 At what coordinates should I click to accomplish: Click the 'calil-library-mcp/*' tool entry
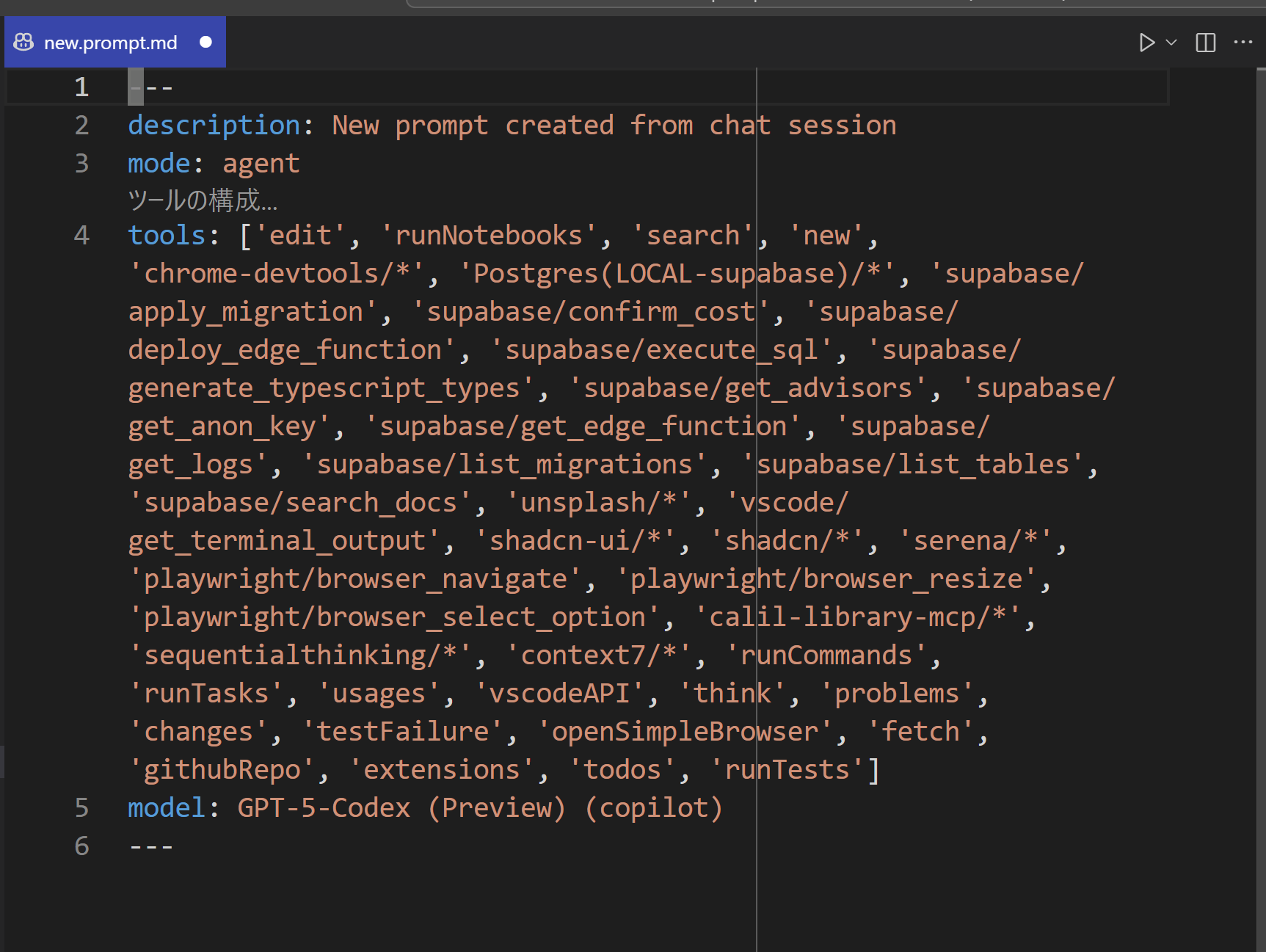tap(858, 617)
